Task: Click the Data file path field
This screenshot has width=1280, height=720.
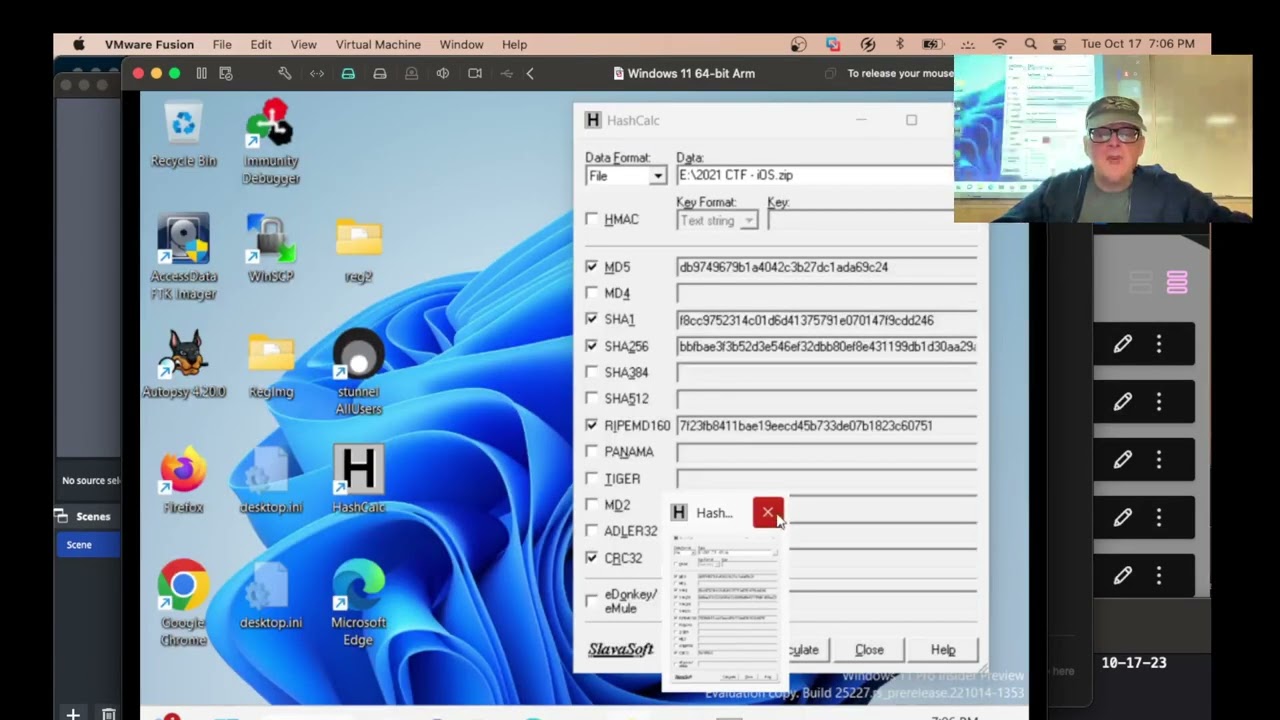Action: 815,175
